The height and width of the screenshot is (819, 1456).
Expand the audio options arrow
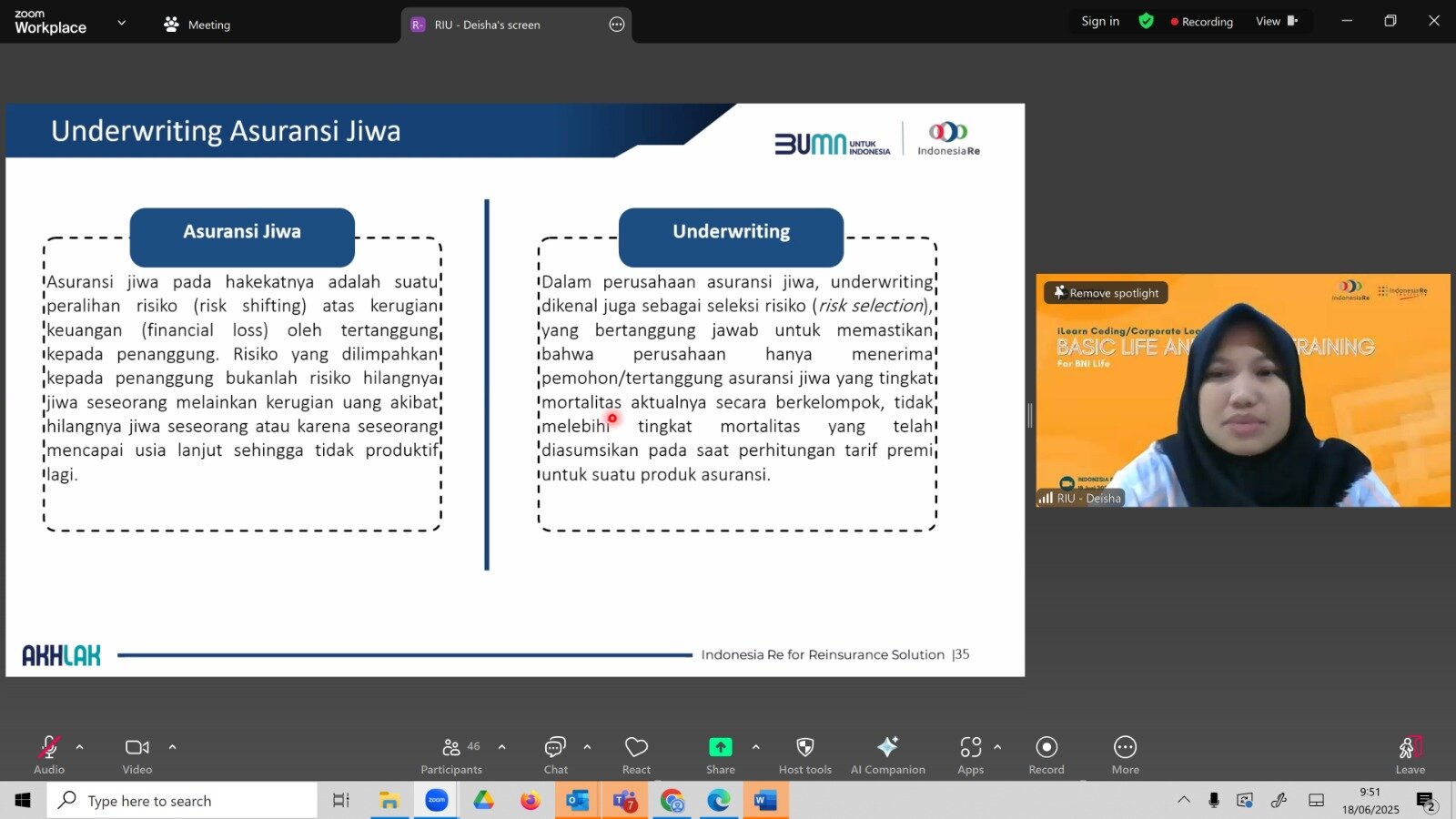80,747
